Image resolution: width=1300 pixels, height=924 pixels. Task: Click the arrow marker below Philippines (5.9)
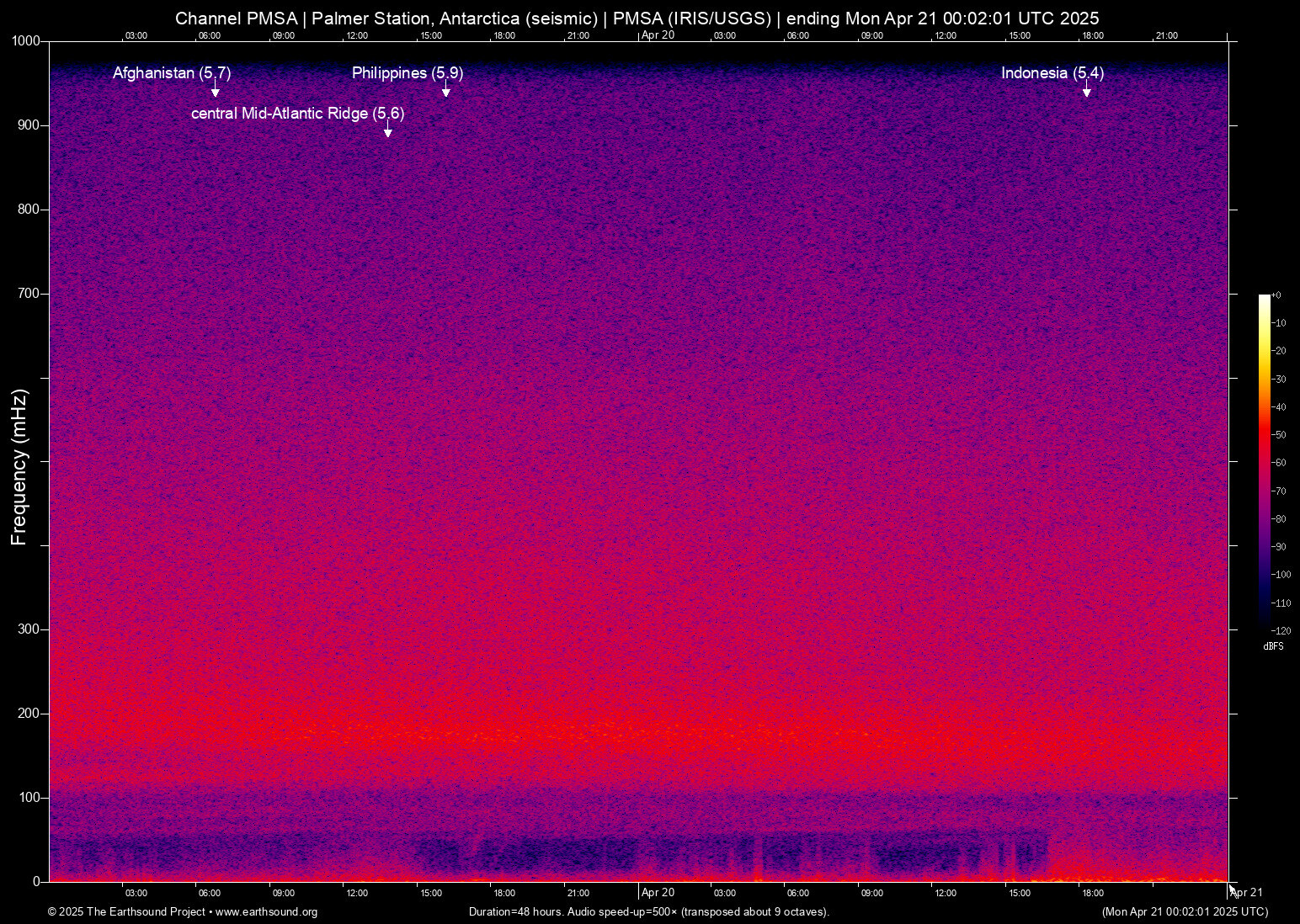(446, 91)
